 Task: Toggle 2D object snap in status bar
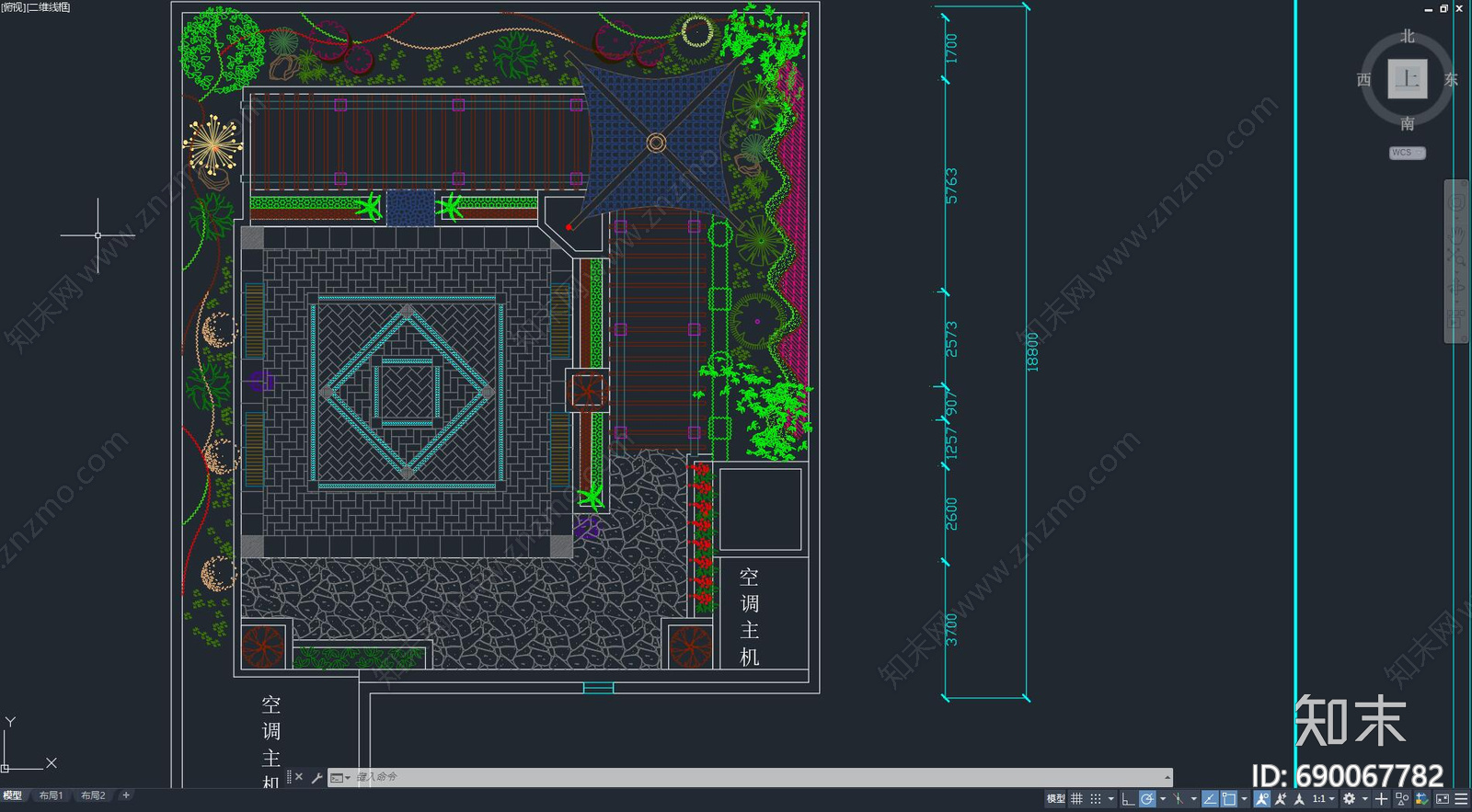(x=1229, y=798)
